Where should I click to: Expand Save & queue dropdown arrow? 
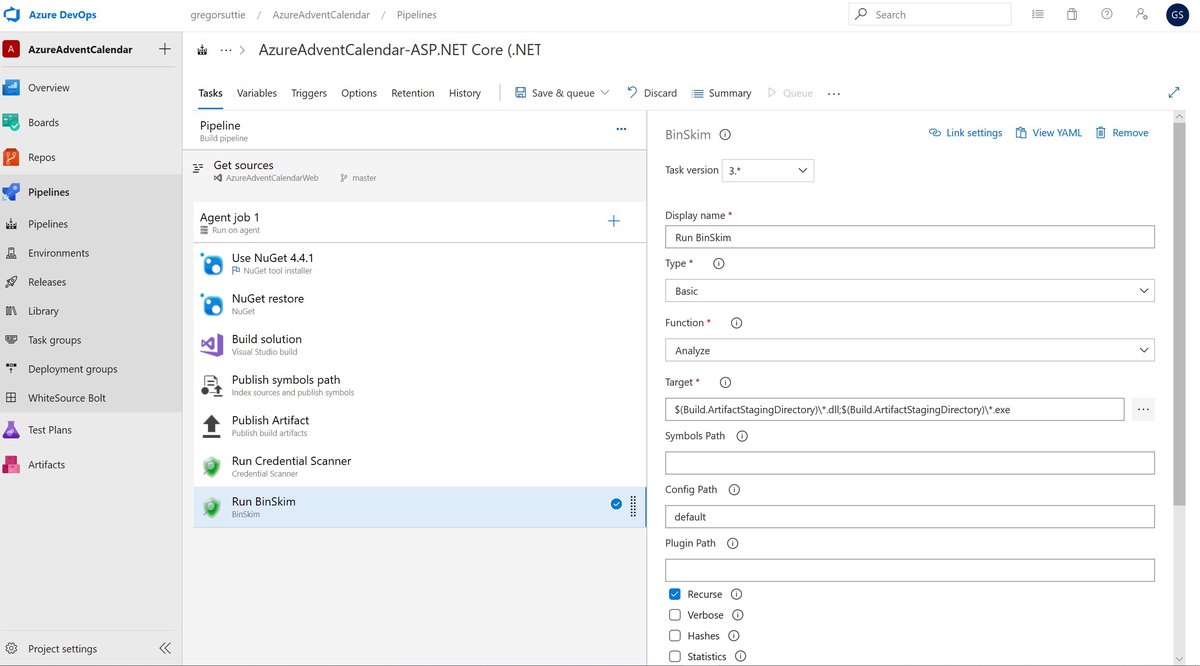tap(604, 93)
